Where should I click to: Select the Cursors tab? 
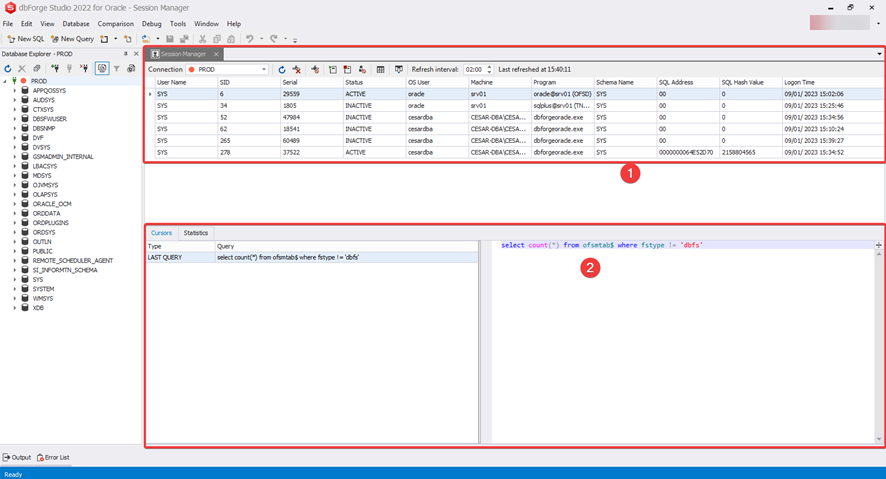click(161, 233)
